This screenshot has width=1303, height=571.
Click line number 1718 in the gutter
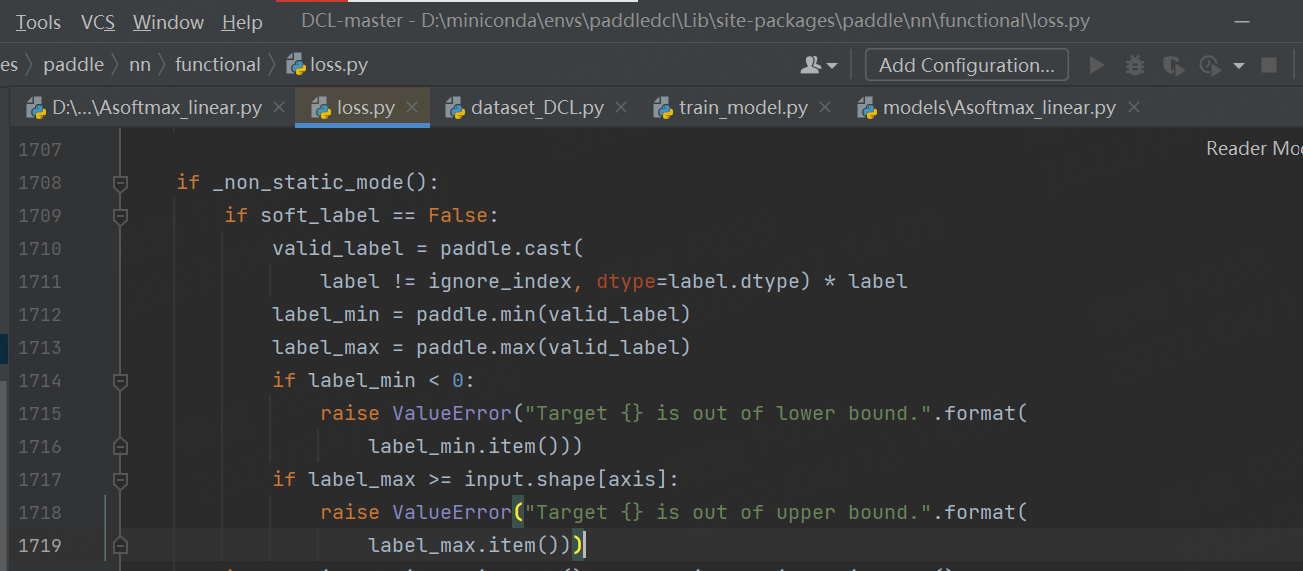point(39,513)
